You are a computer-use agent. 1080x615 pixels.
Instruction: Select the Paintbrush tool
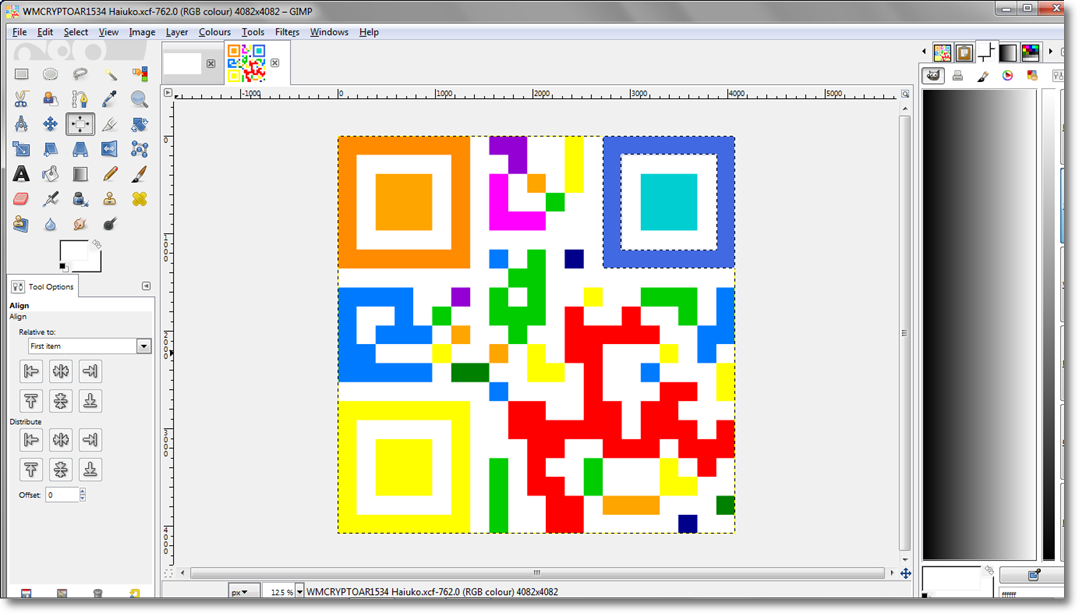140,174
